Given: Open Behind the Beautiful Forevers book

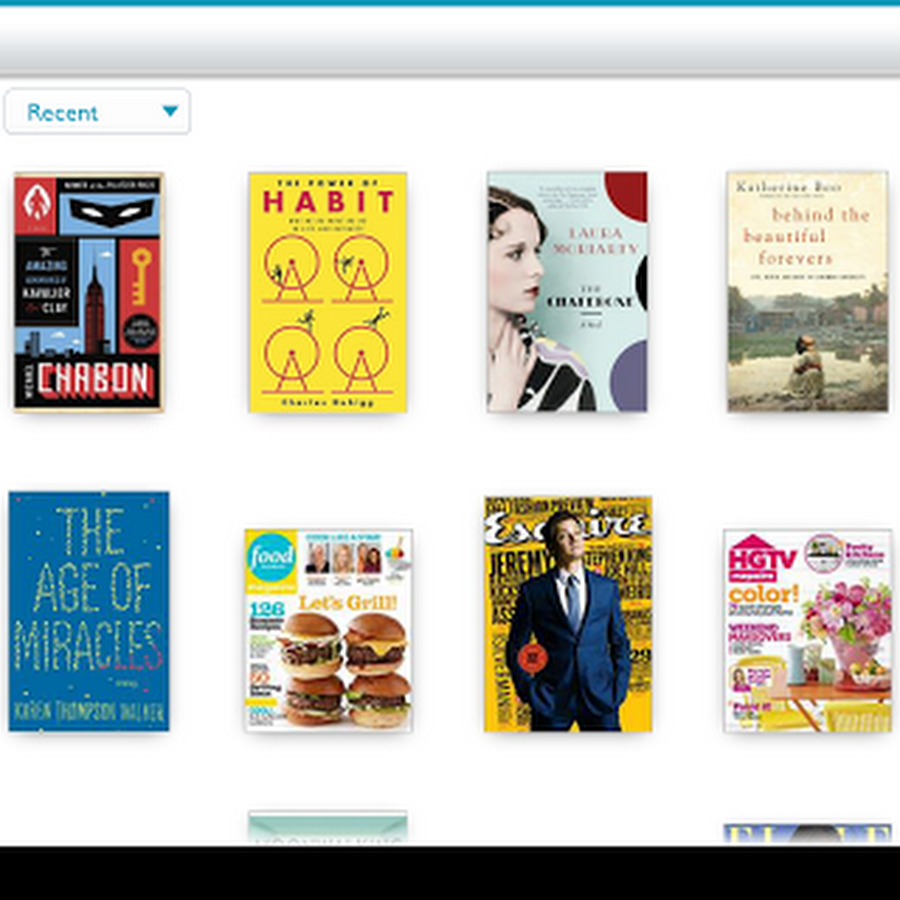Looking at the screenshot, I should click(x=808, y=292).
